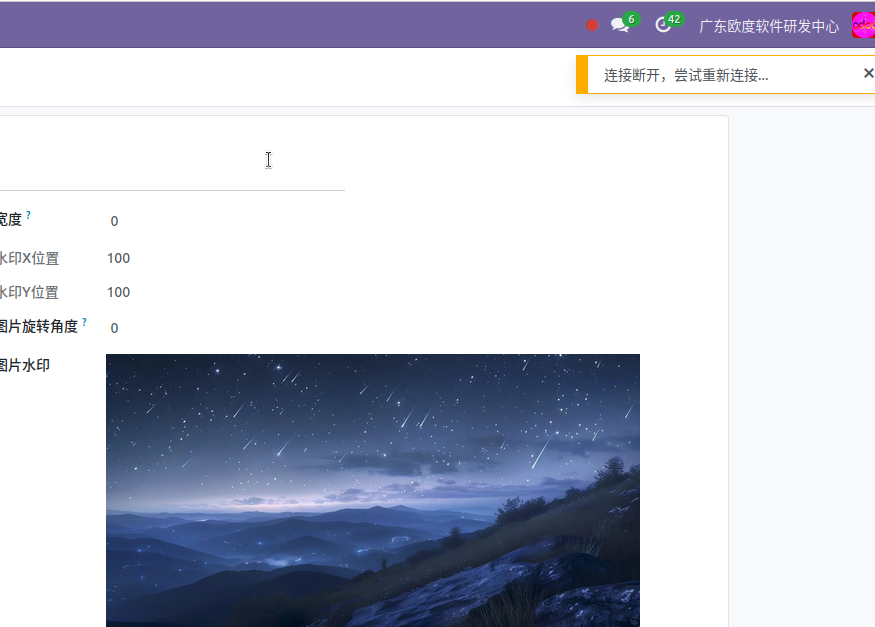Show help tooltip for 宽度
Viewport: 875px width, 627px height.
pos(28,215)
